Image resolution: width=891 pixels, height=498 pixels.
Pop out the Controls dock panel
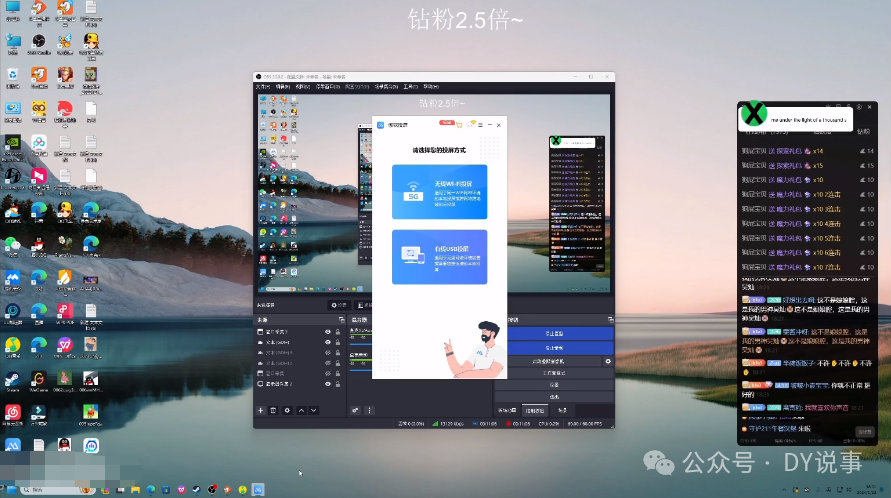click(610, 320)
